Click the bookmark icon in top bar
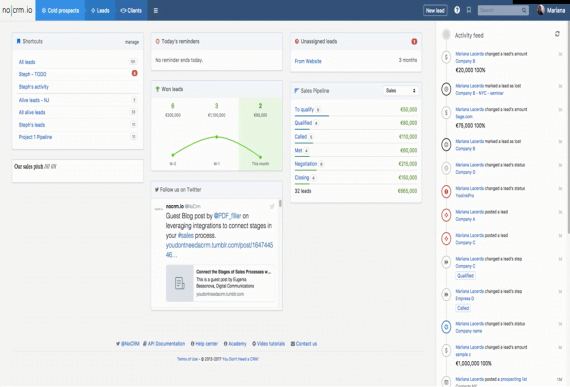Viewport: 570px width, 387px height. click(469, 10)
